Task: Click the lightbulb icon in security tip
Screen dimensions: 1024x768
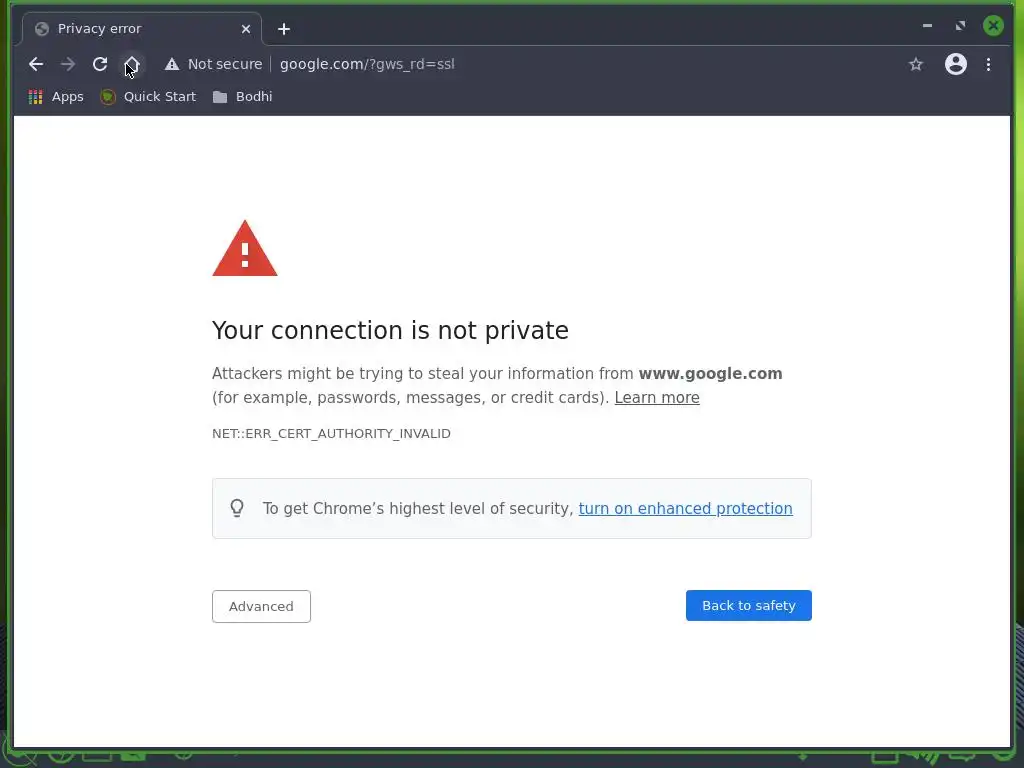Action: point(237,508)
